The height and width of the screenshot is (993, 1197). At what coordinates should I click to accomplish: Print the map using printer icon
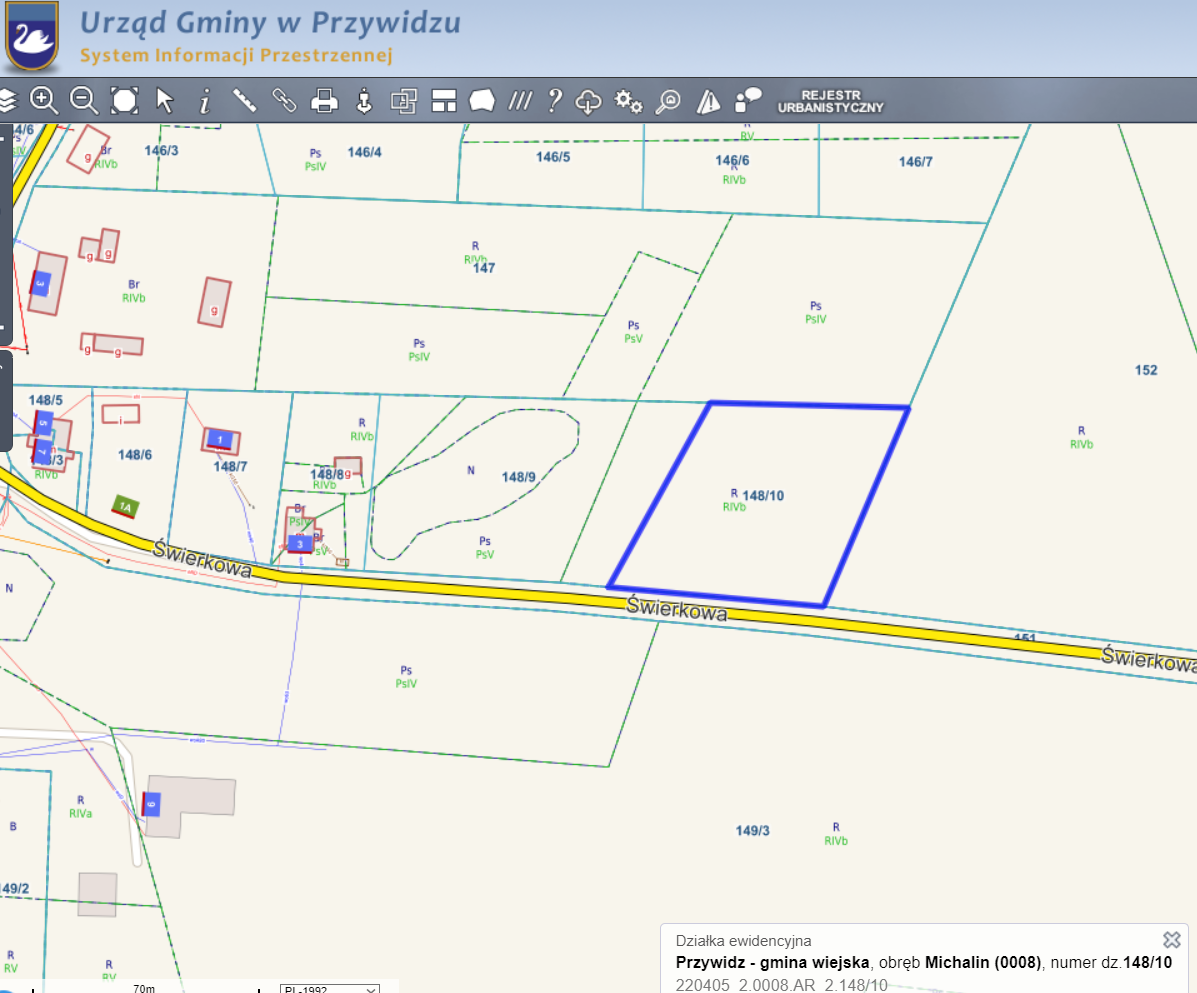coord(324,100)
